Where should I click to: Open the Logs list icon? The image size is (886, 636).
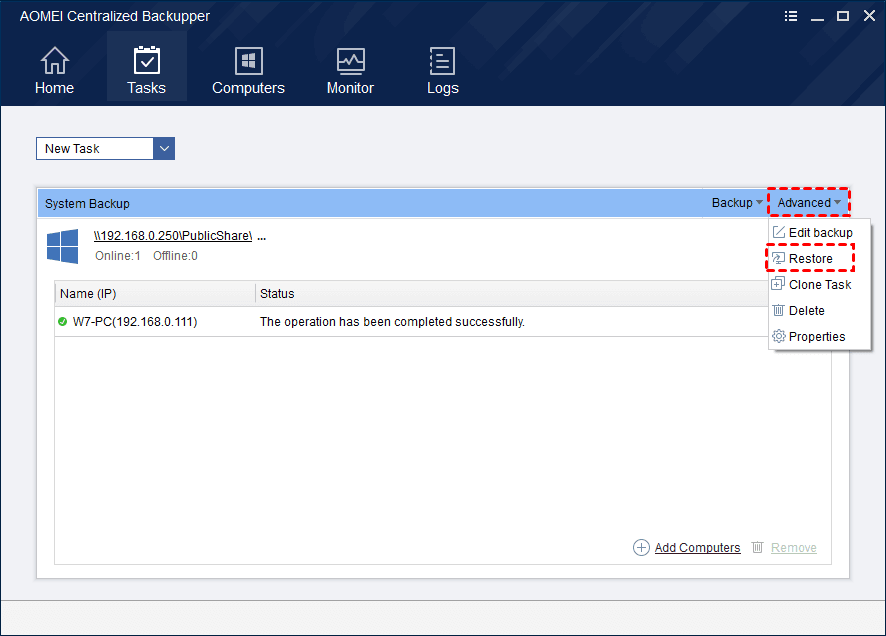(442, 60)
